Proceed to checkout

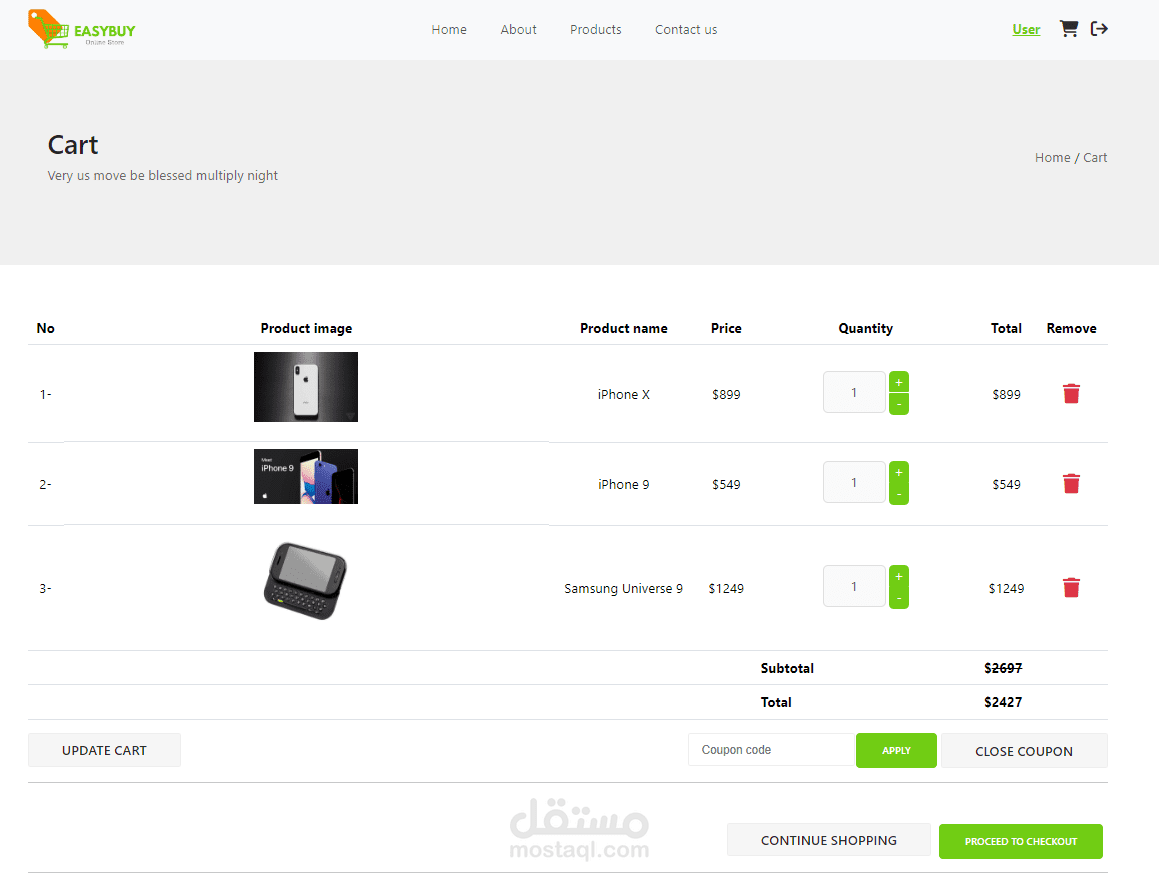click(x=1021, y=841)
